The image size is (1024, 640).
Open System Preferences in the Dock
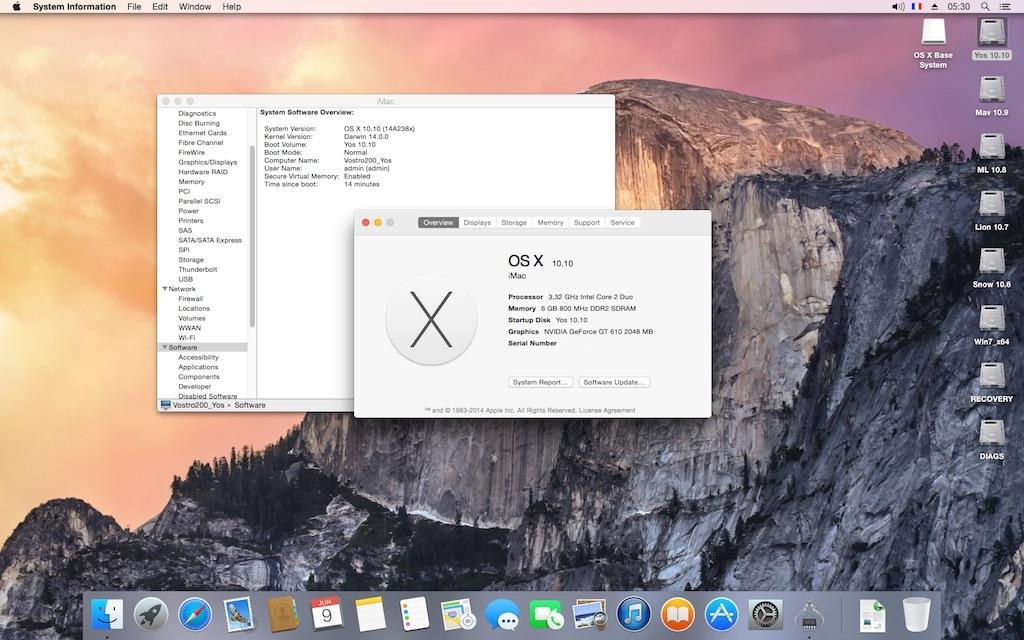[765, 613]
